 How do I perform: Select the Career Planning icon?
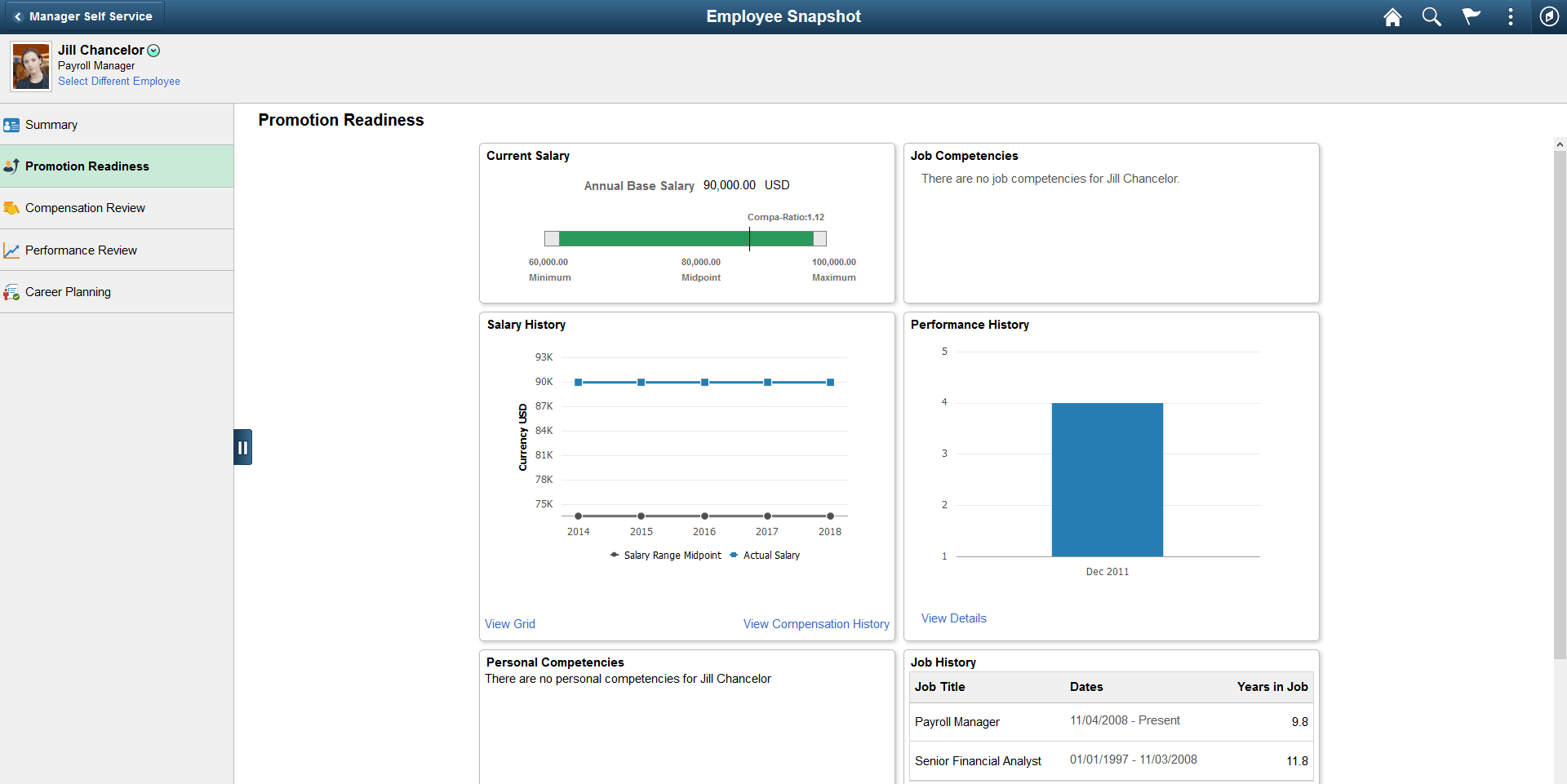point(11,292)
